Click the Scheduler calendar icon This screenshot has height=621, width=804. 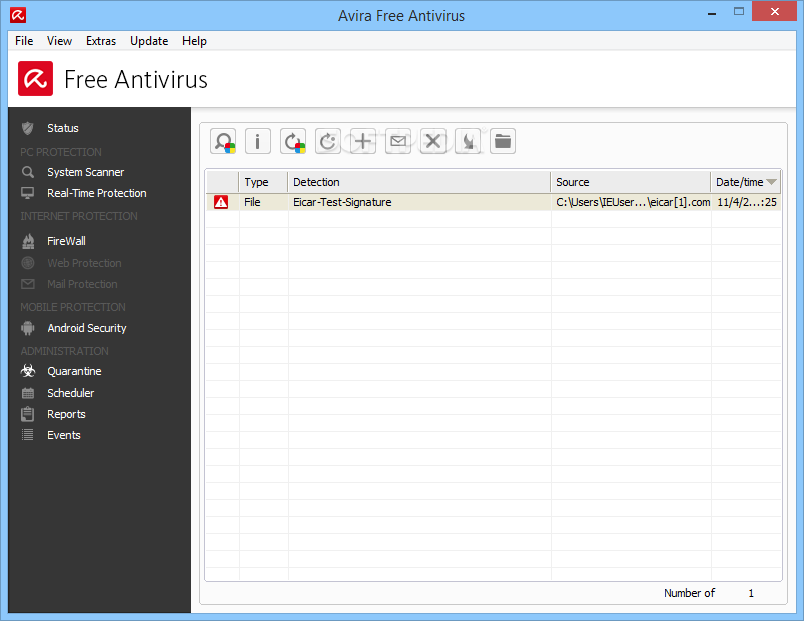[x=28, y=393]
